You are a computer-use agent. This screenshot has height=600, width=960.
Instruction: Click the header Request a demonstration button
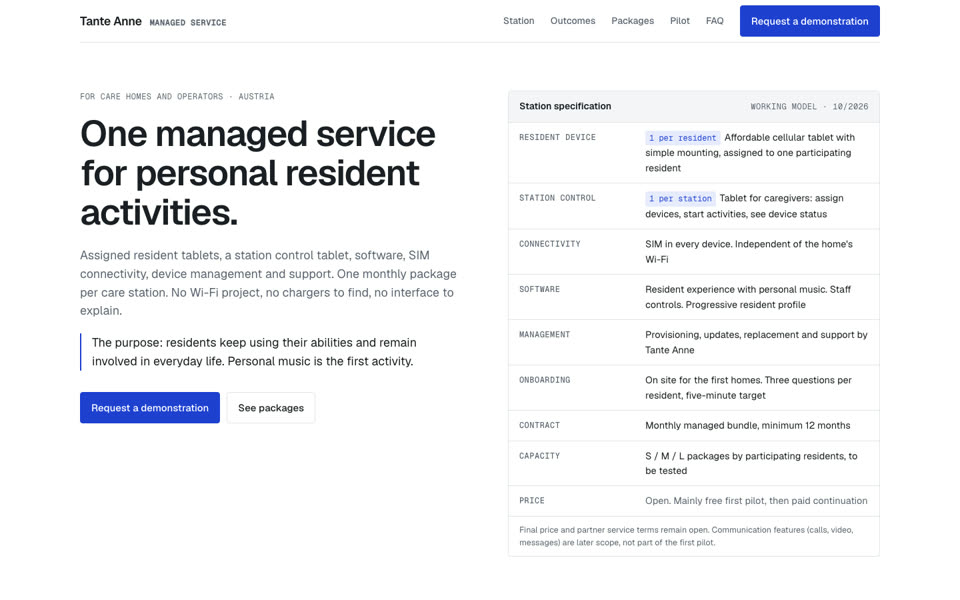[809, 21]
